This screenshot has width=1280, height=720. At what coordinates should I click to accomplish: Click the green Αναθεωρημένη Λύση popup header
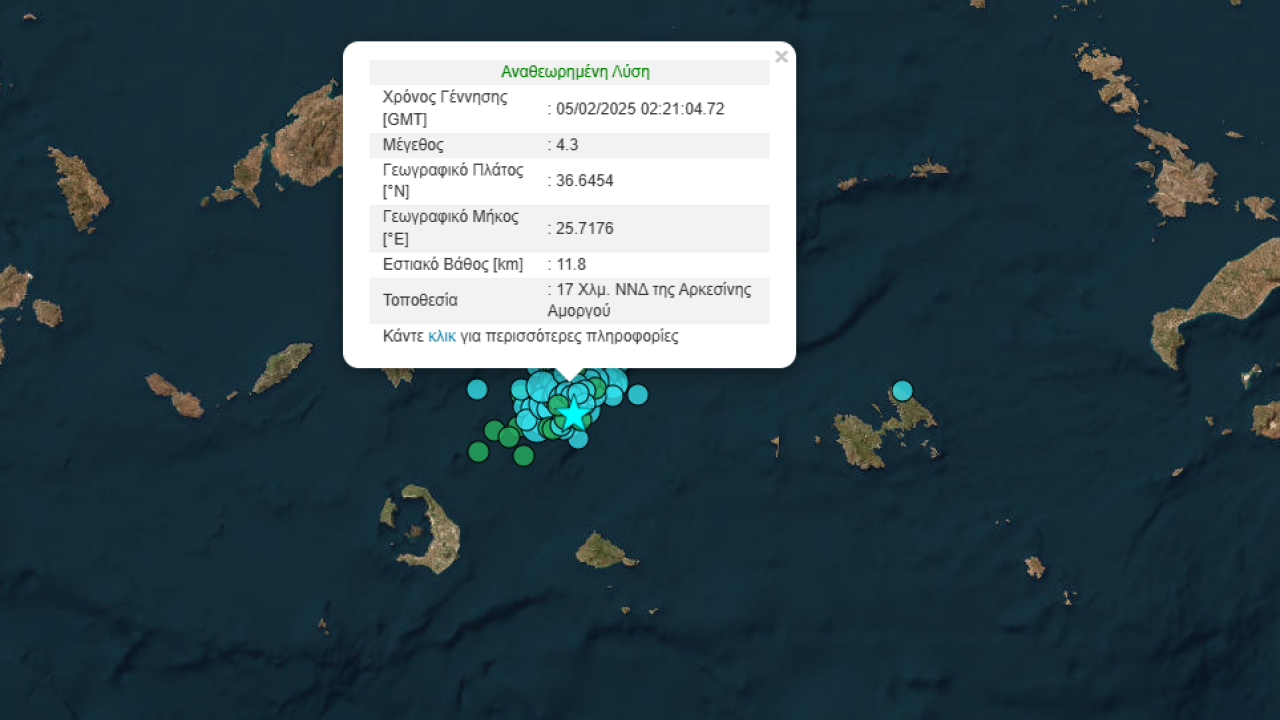575,72
